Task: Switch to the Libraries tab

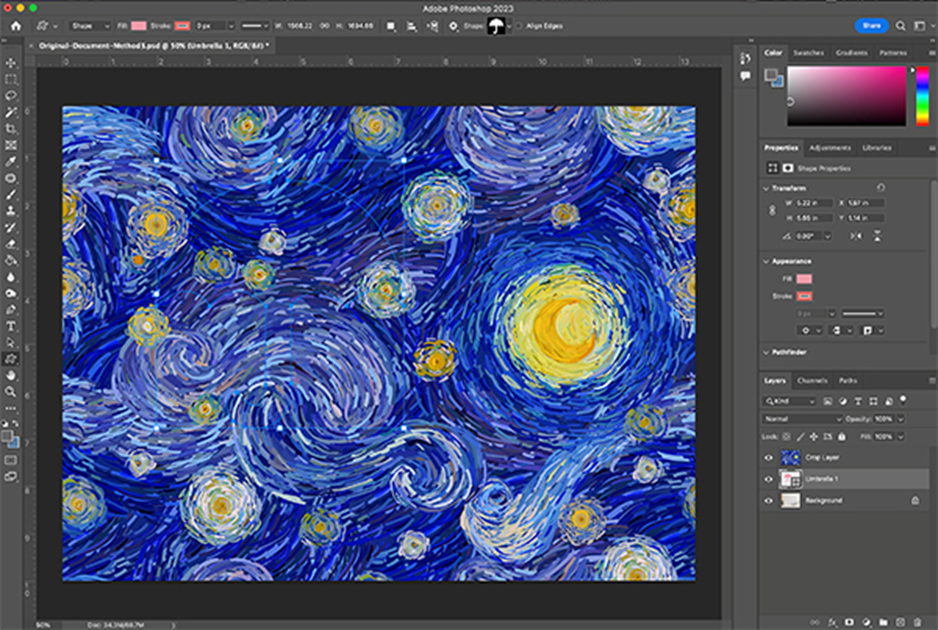Action: click(x=876, y=148)
